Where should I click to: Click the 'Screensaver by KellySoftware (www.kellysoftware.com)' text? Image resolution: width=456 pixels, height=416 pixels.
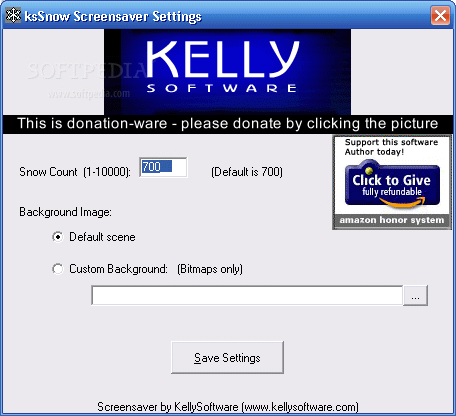(x=228, y=407)
